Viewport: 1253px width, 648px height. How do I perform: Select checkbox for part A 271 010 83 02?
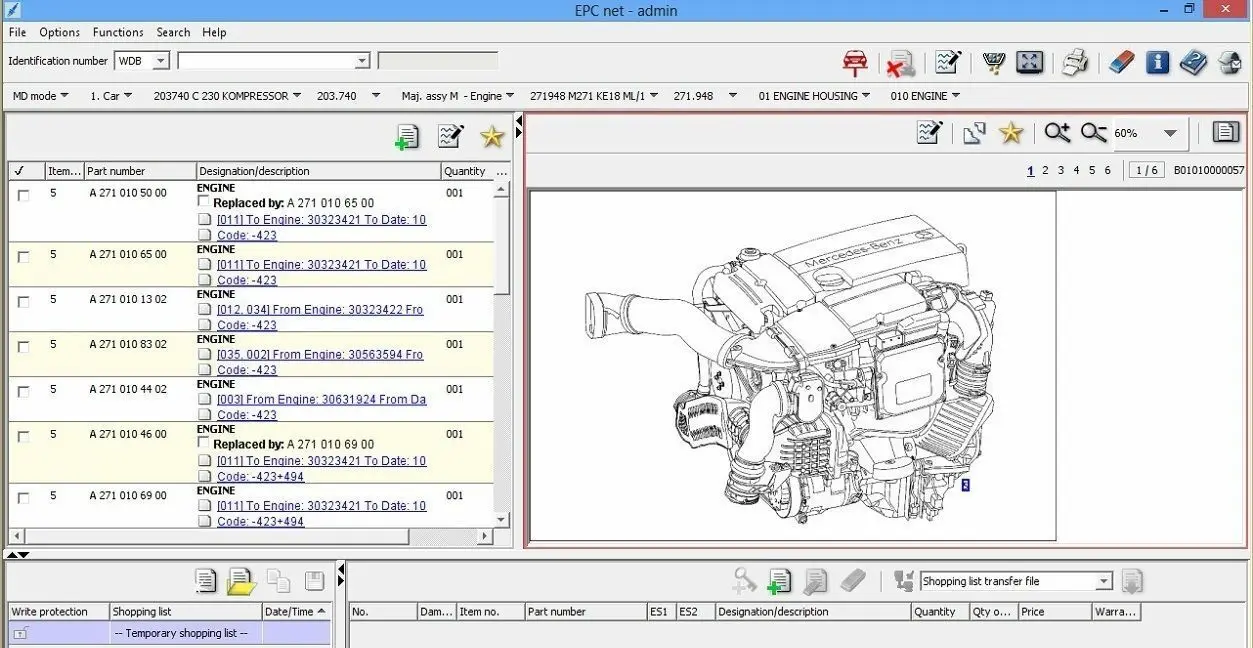(x=23, y=347)
